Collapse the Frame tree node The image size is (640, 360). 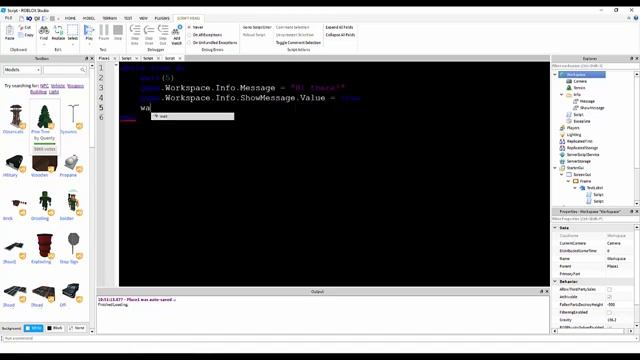pyautogui.click(x=569, y=181)
